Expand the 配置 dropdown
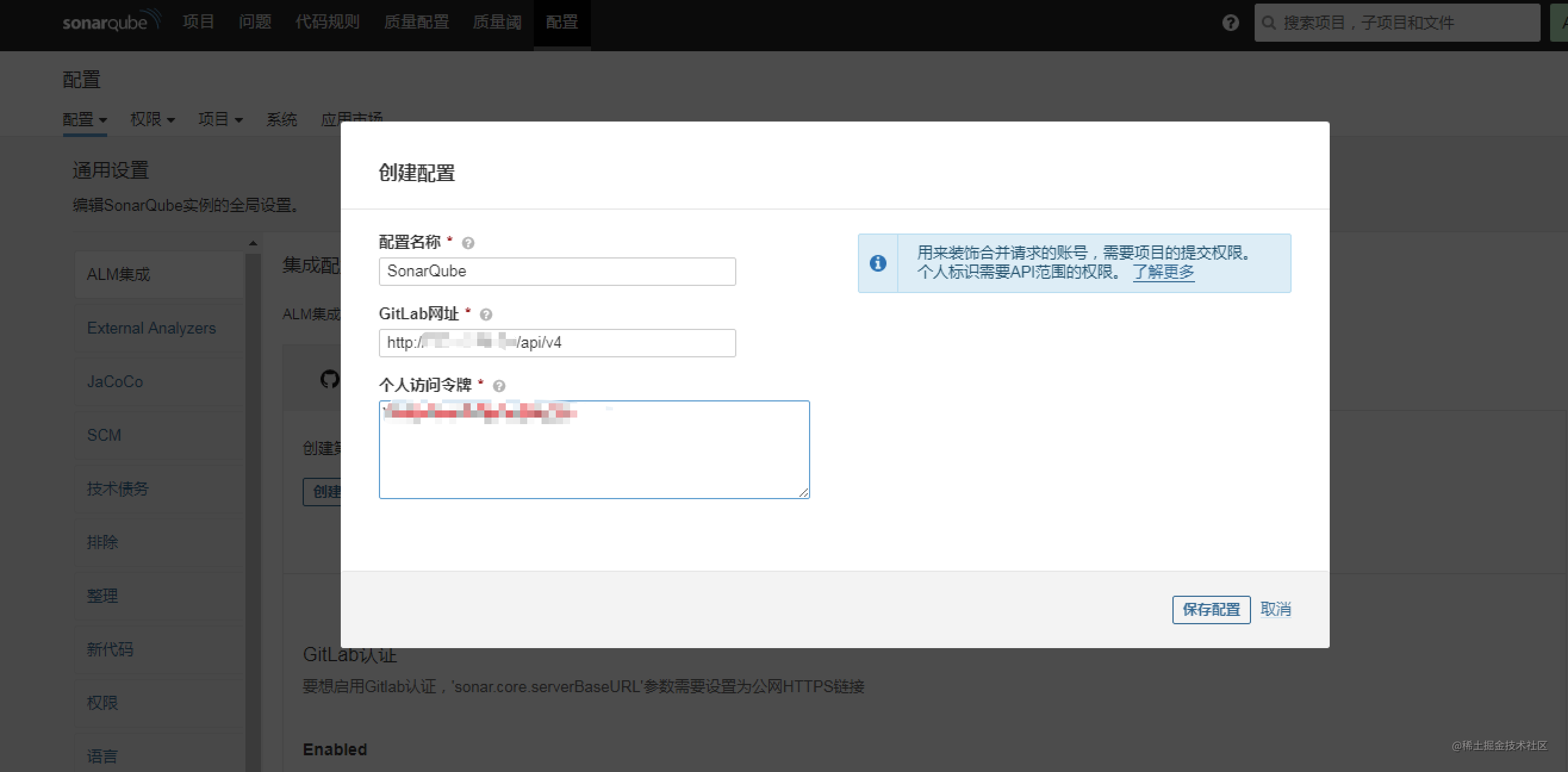The height and width of the screenshot is (772, 1568). [85, 119]
